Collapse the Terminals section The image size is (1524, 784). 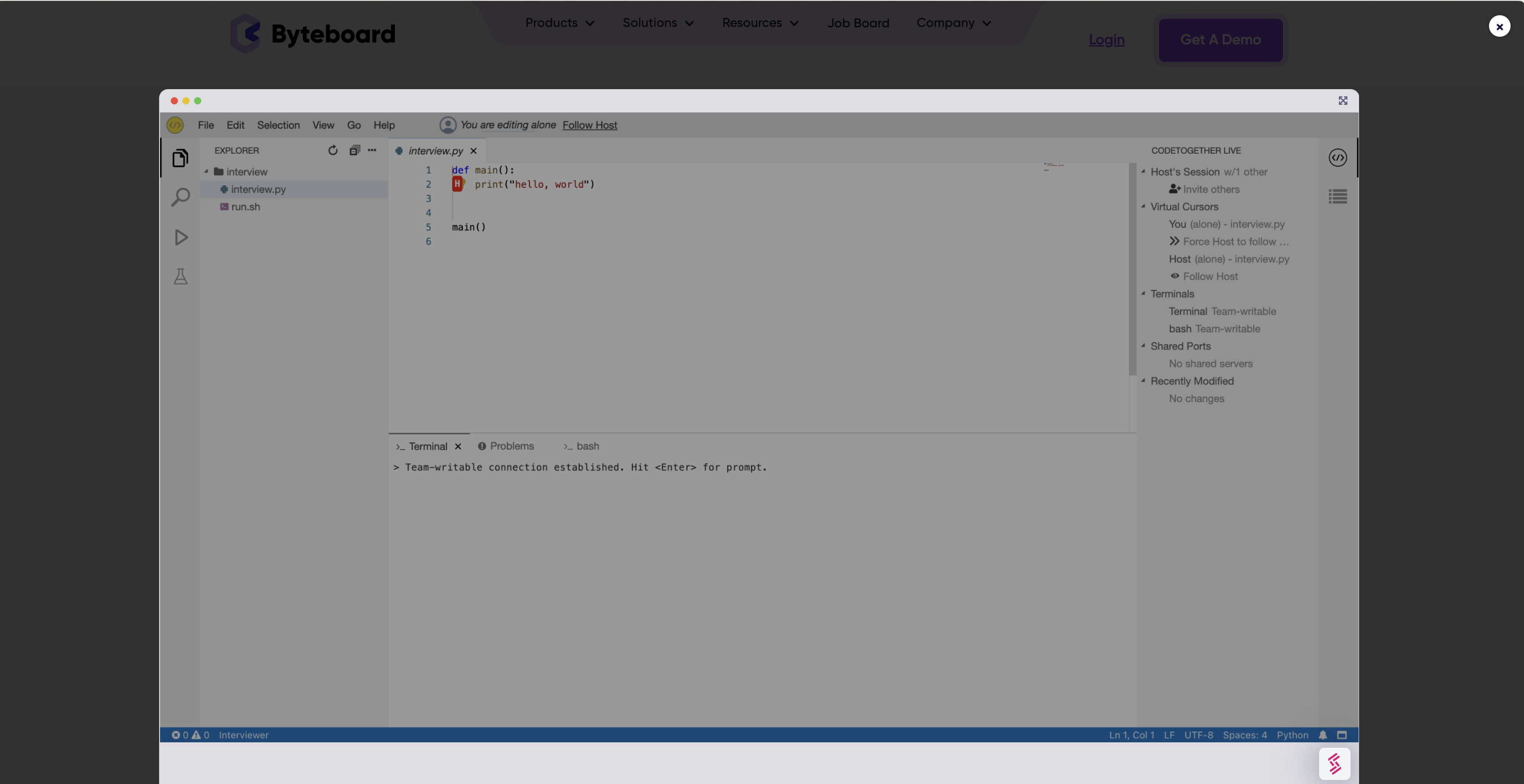click(1143, 293)
